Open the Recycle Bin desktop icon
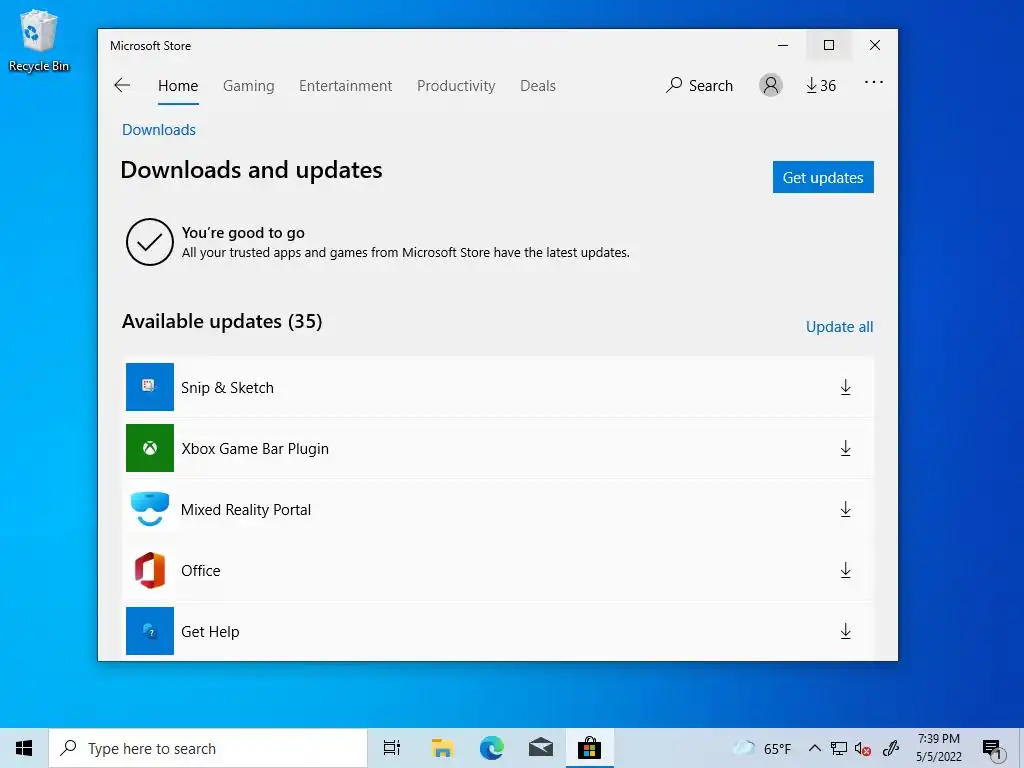 pos(39,40)
